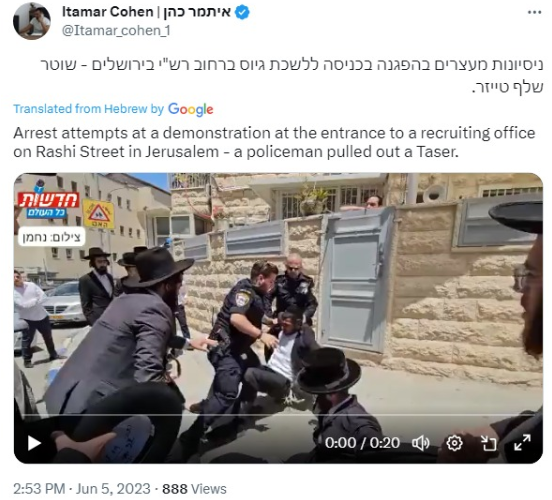Mute the video with speaker icon
552x500 pixels.
tap(420, 443)
